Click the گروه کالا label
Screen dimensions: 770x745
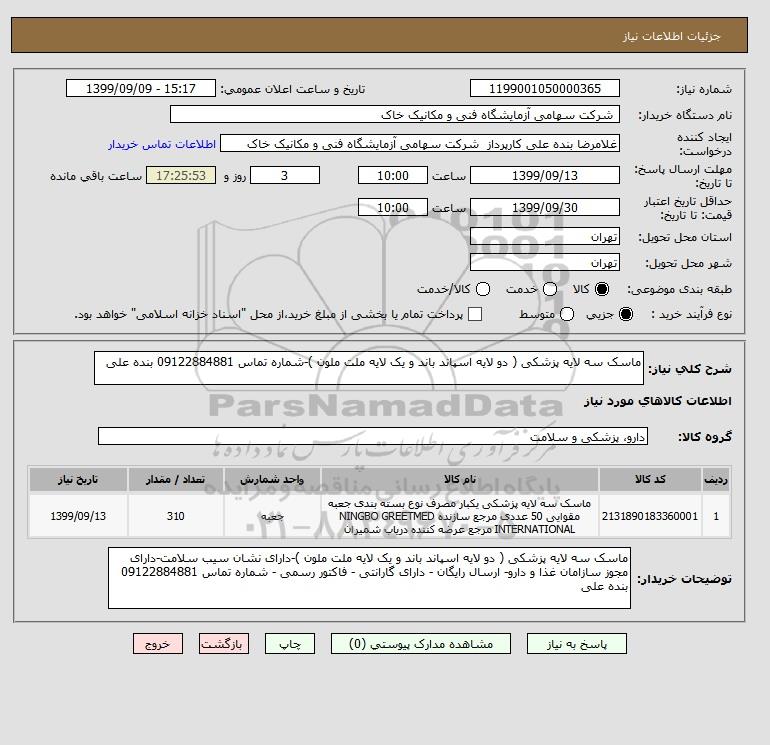(705, 437)
